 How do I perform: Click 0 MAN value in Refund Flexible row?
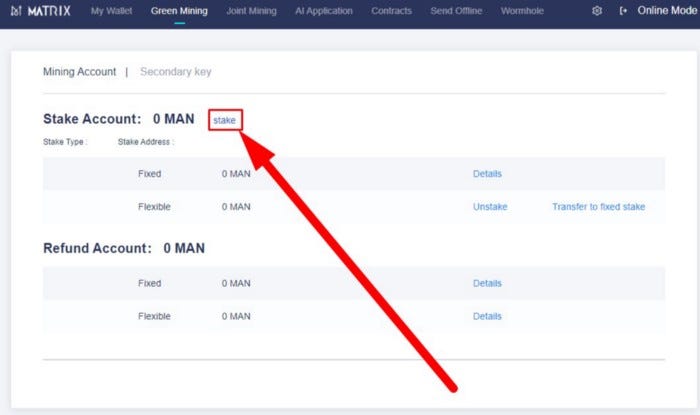tap(236, 316)
